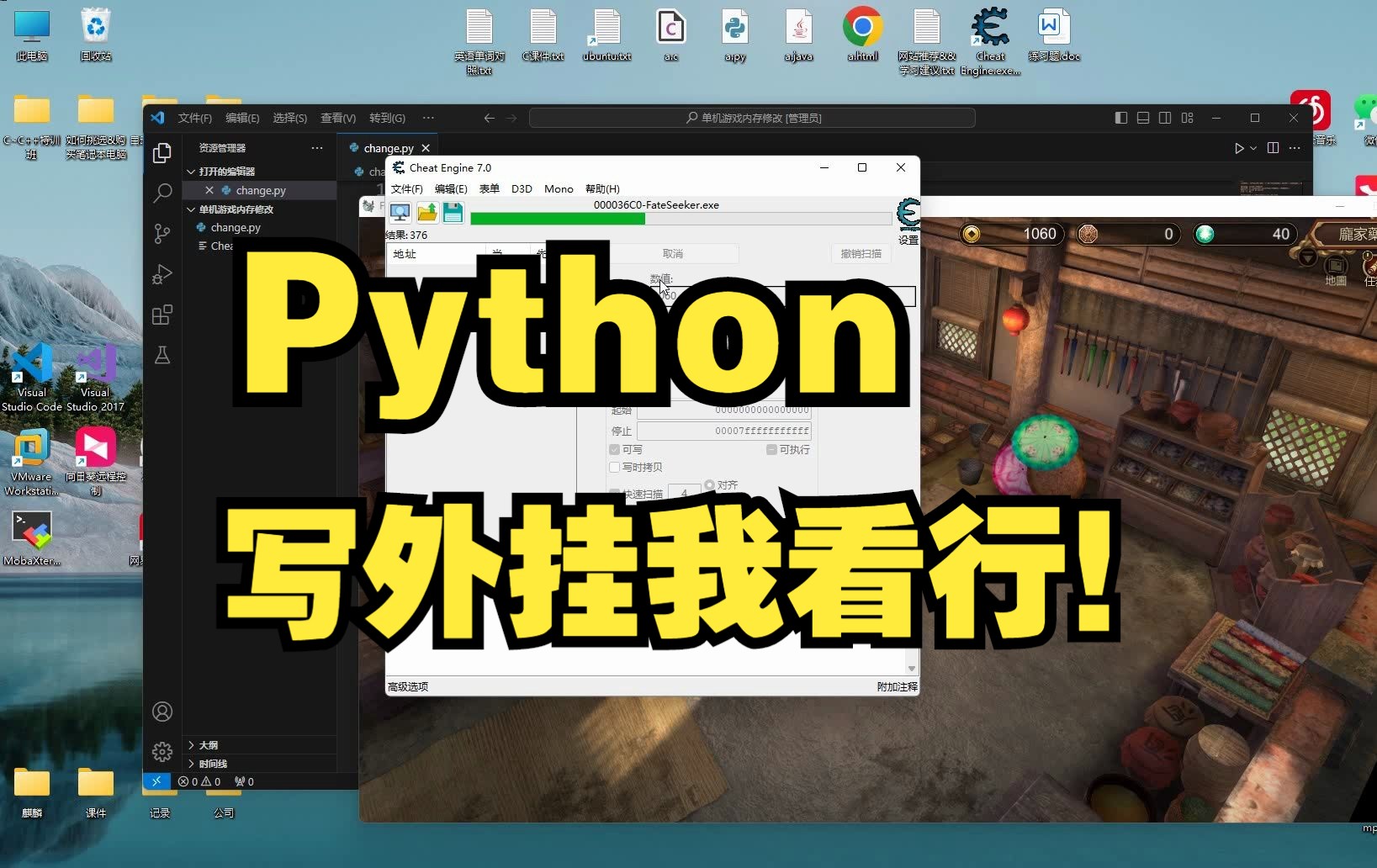Click the 撤销扫描 undo scan button
Image resolution: width=1377 pixels, height=868 pixels.
pyautogui.click(x=861, y=253)
